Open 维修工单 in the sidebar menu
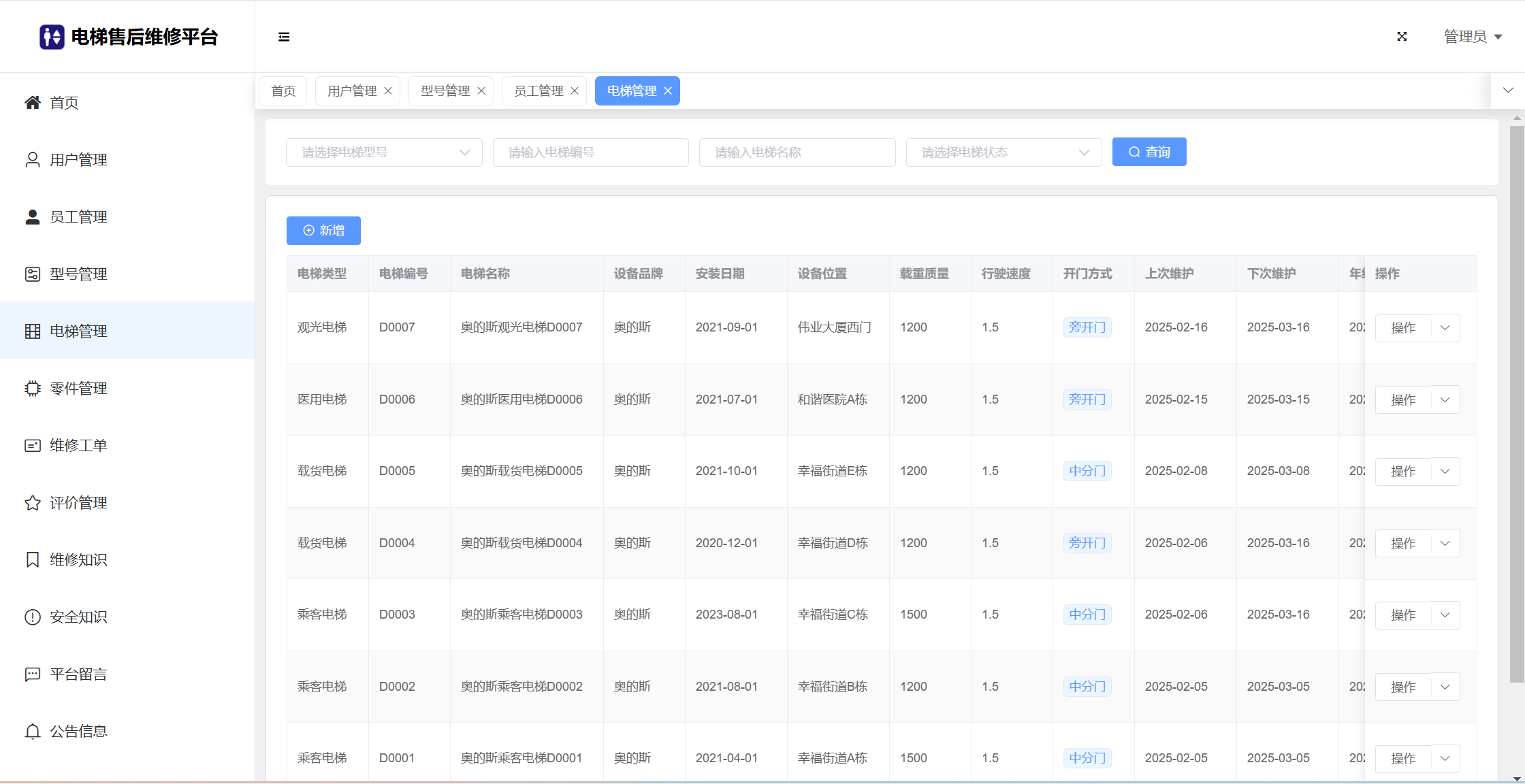 78,446
